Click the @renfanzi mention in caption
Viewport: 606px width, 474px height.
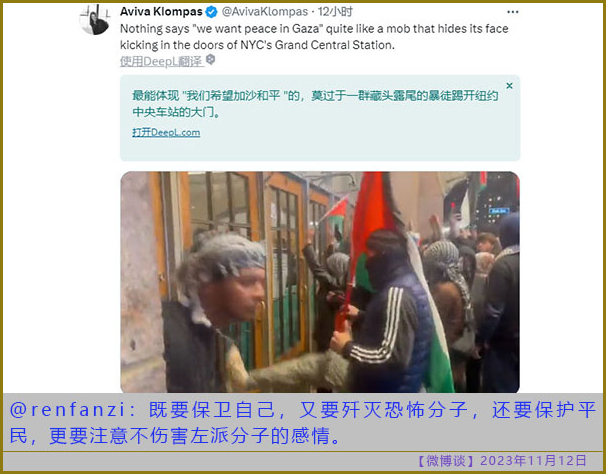67,410
